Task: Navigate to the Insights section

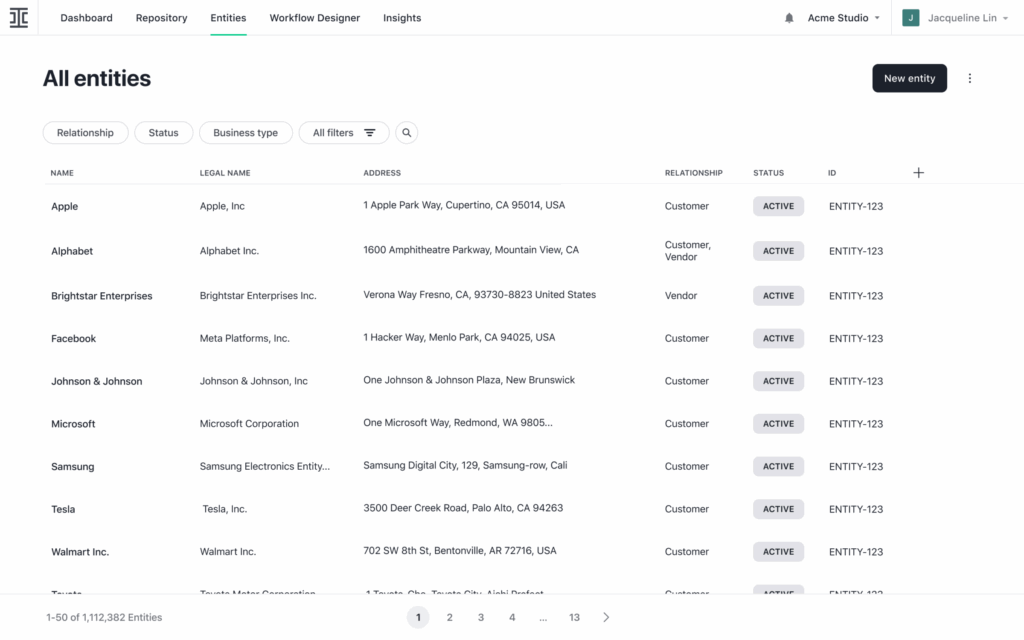Action: [401, 17]
